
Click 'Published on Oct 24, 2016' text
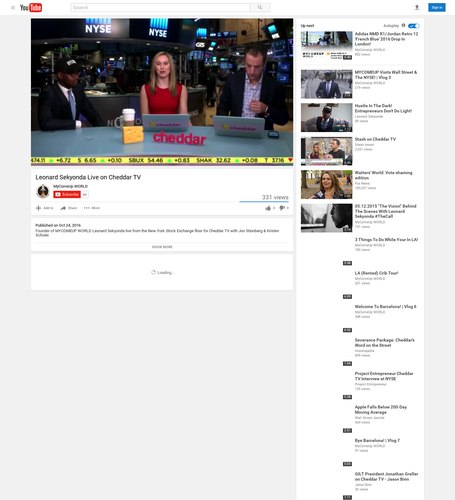[x=58, y=225]
